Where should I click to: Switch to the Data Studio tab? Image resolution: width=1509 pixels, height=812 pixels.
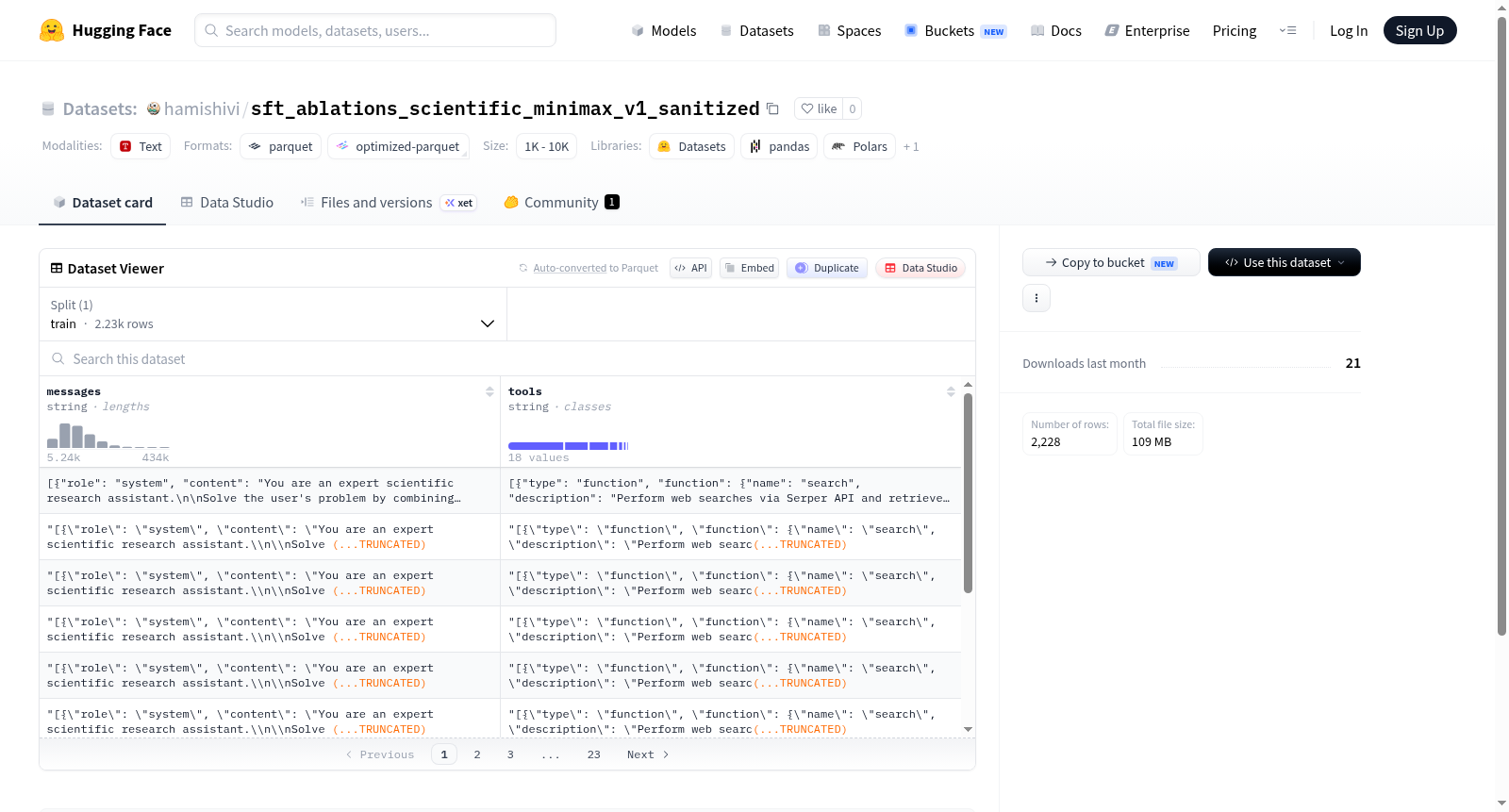tap(226, 202)
